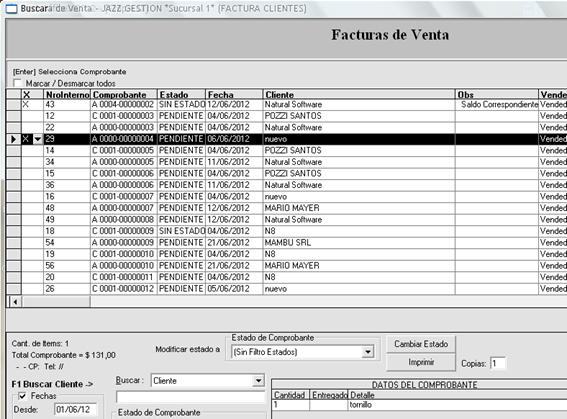Toggle the Marcar / Desmarcar todos checkbox
The height and width of the screenshot is (419, 567).
(17, 83)
